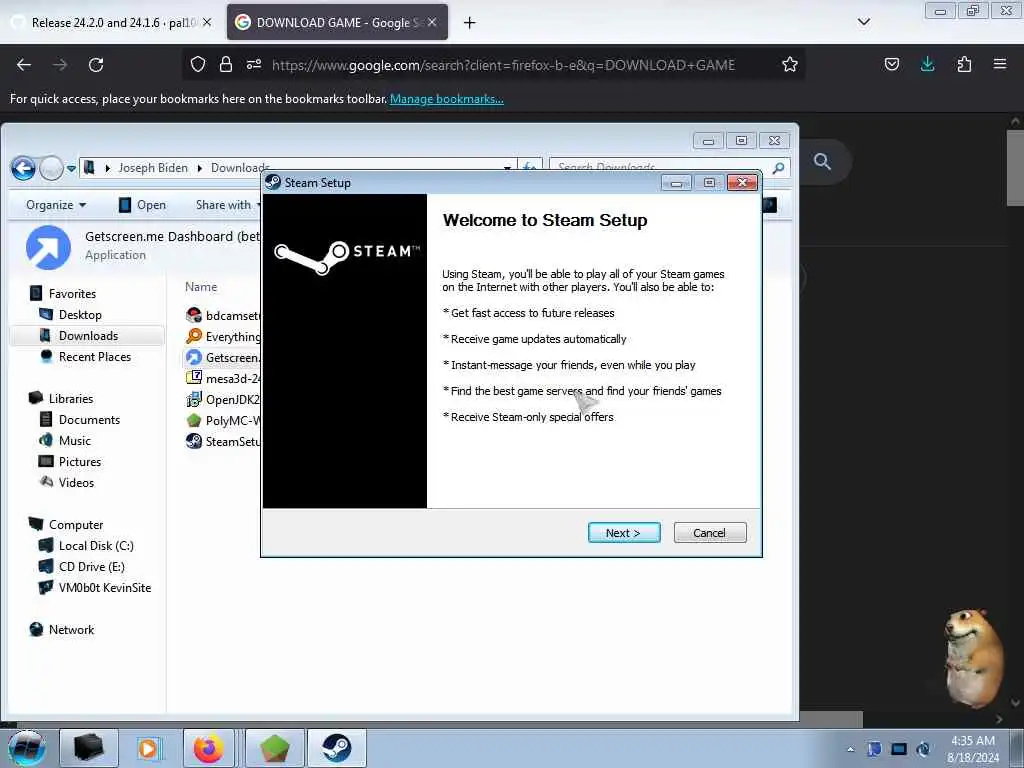
Task: Select CD Drive (E:) in sidebar
Action: tap(91, 566)
